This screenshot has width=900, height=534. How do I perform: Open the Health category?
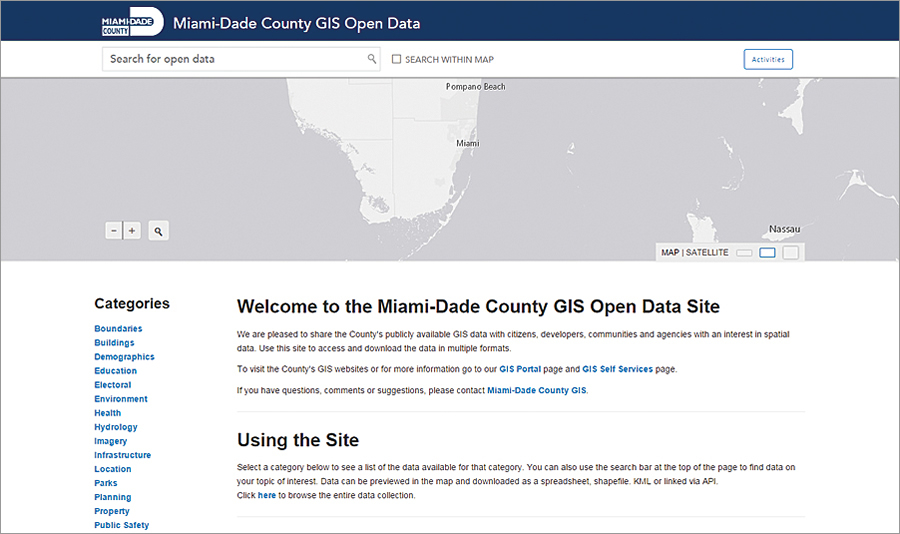[107, 413]
